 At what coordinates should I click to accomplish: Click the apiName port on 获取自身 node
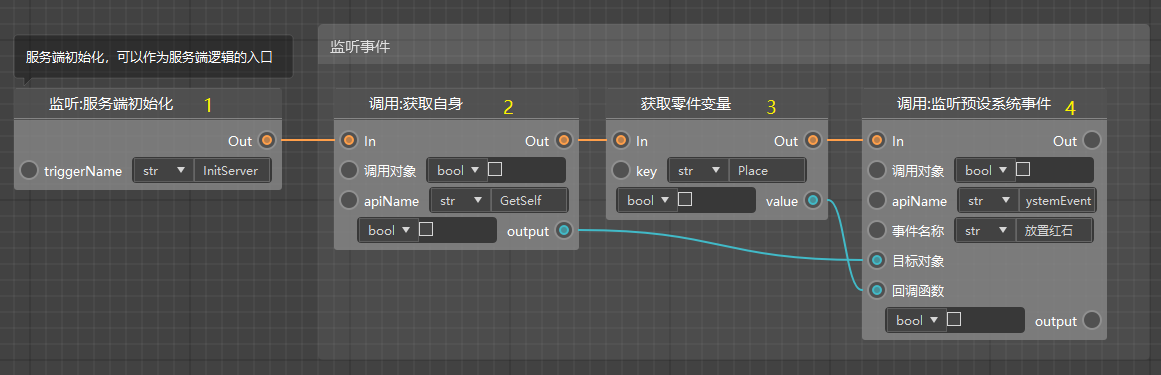point(349,200)
